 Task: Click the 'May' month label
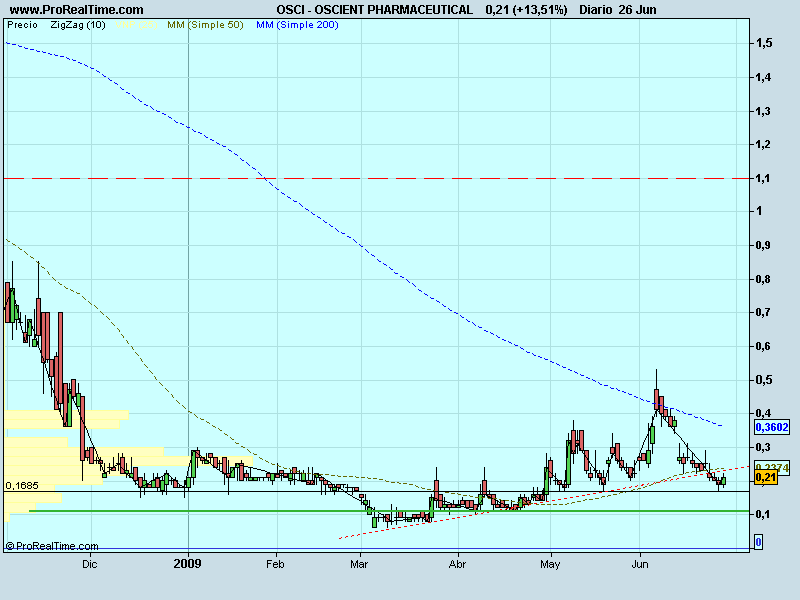(550, 564)
